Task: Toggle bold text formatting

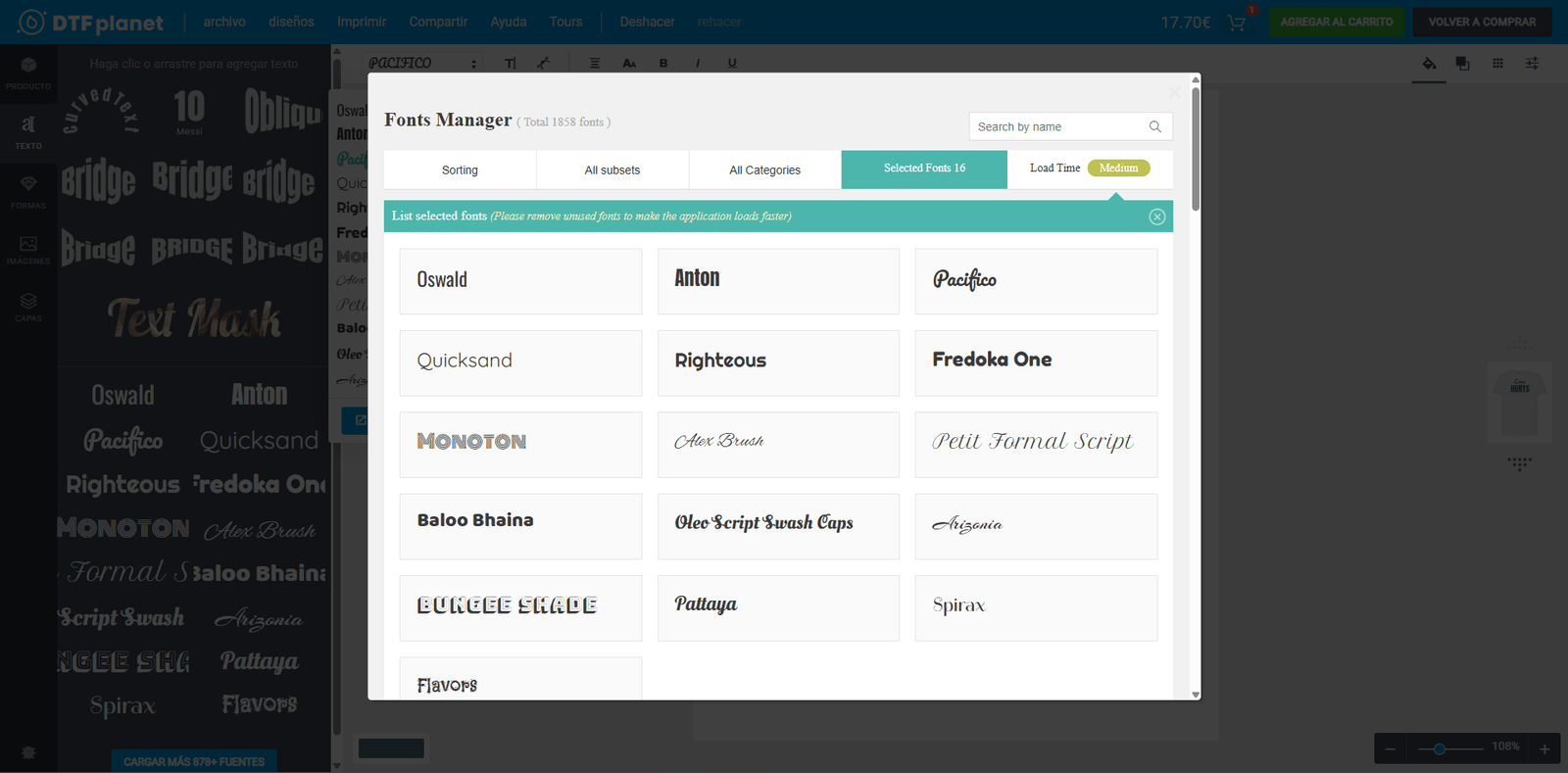Action: pyautogui.click(x=663, y=64)
